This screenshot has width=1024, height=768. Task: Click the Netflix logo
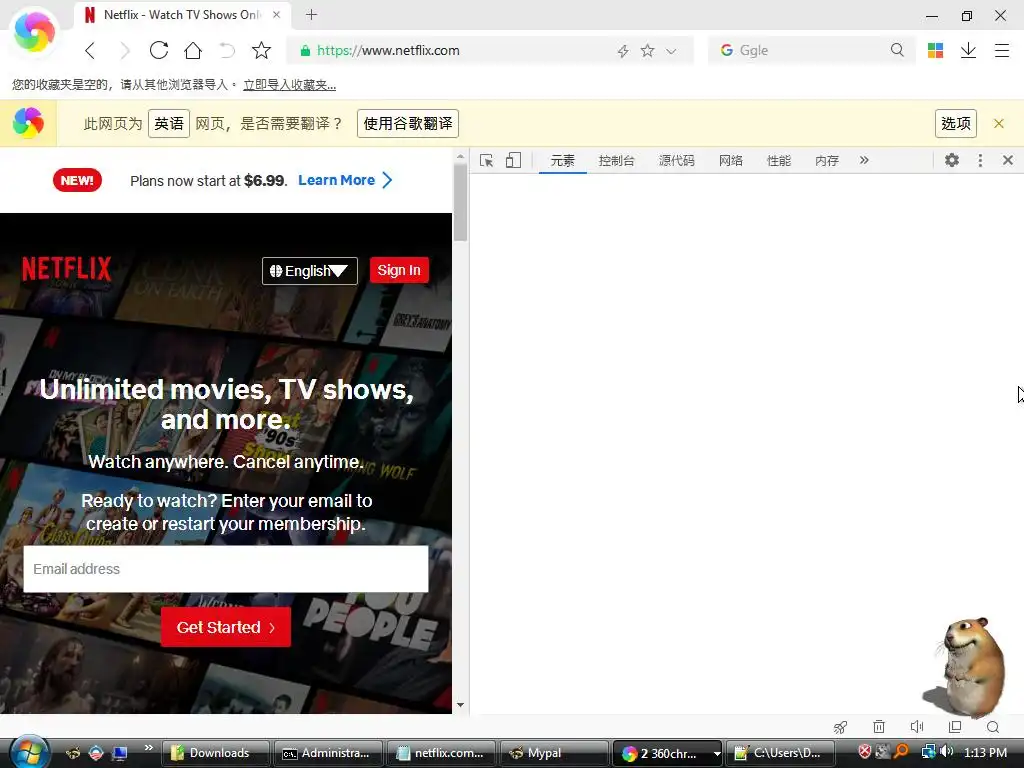tap(67, 269)
